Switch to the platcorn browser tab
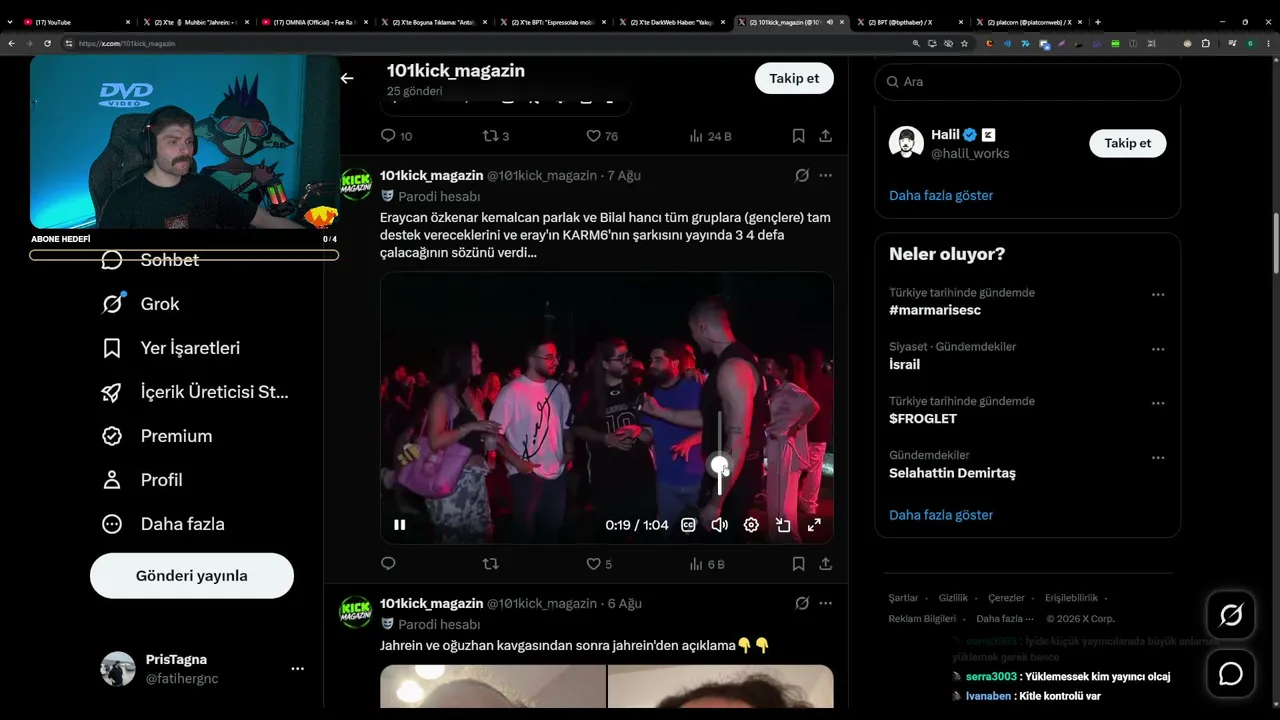1280x720 pixels. 1027,22
